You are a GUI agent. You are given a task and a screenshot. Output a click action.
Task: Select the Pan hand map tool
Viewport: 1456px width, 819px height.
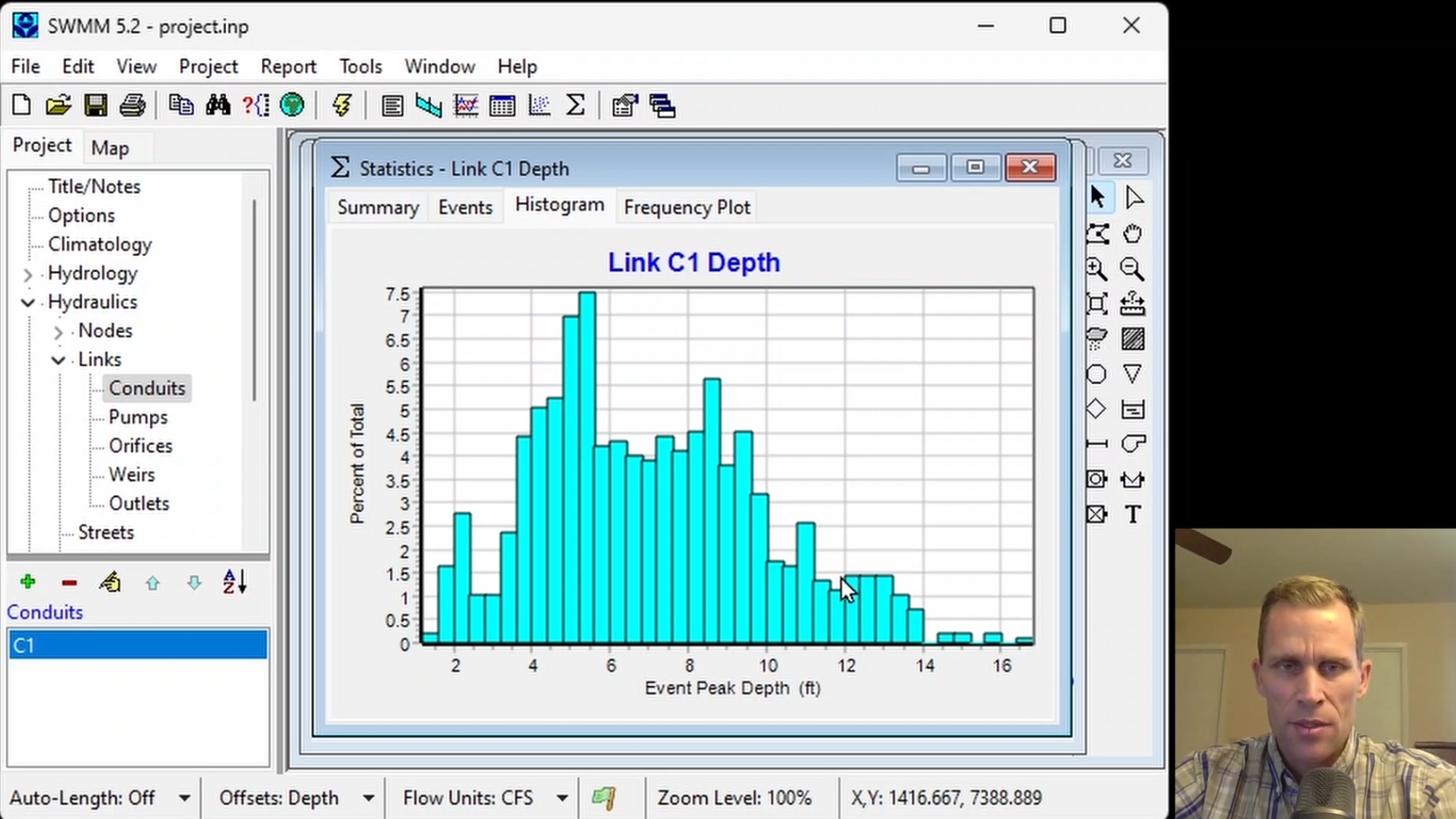(1132, 233)
